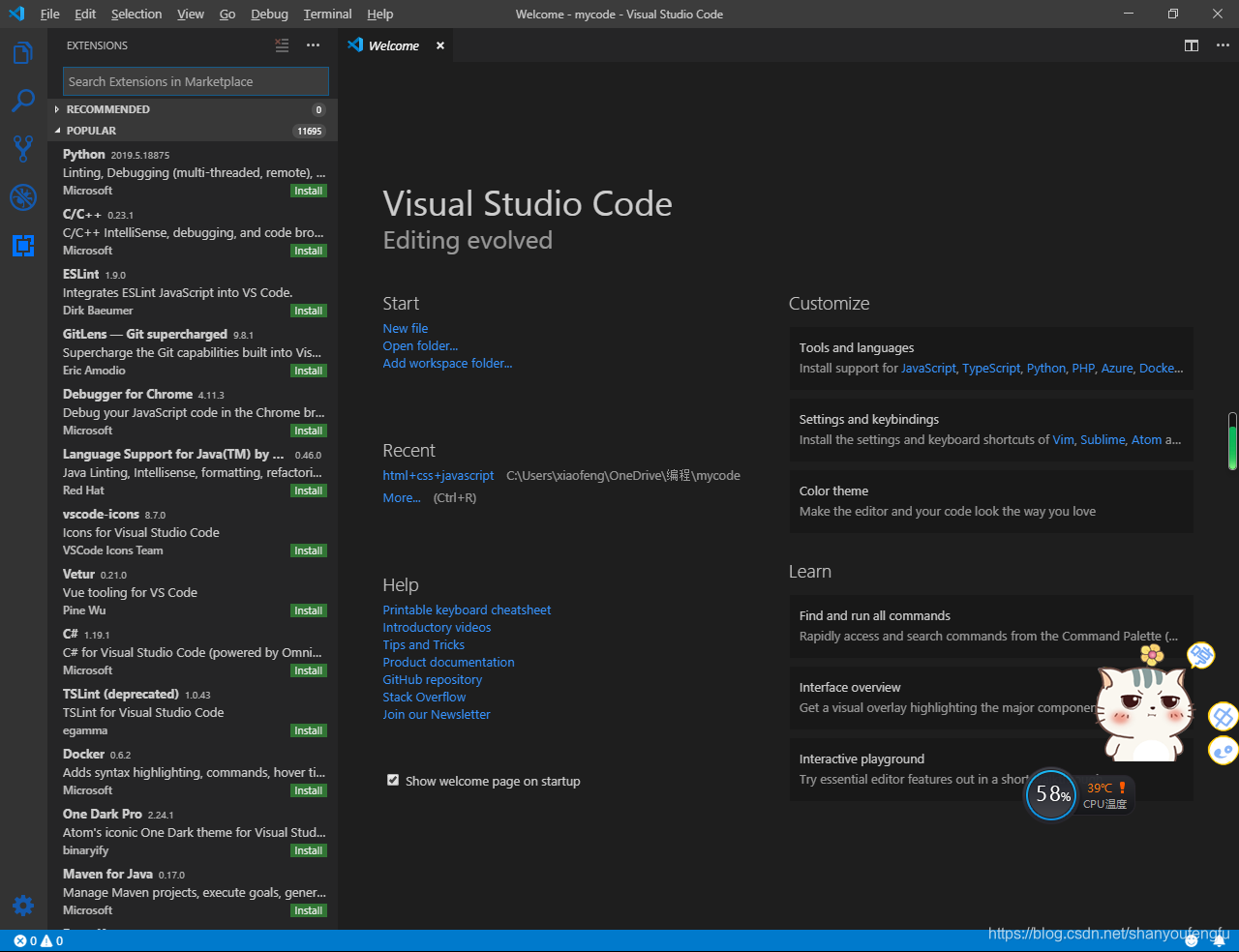Screen dimensions: 1239x952
Task: Open the Selection menu
Action: point(136,14)
